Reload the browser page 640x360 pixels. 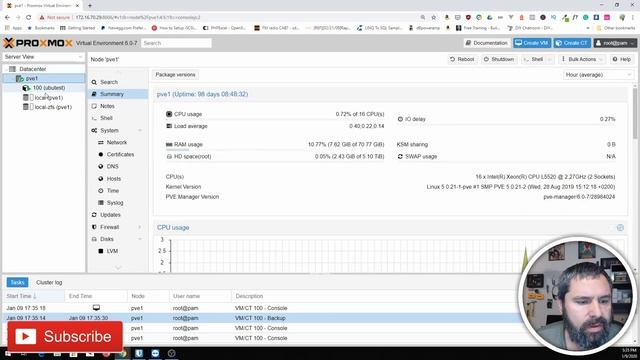pos(29,18)
